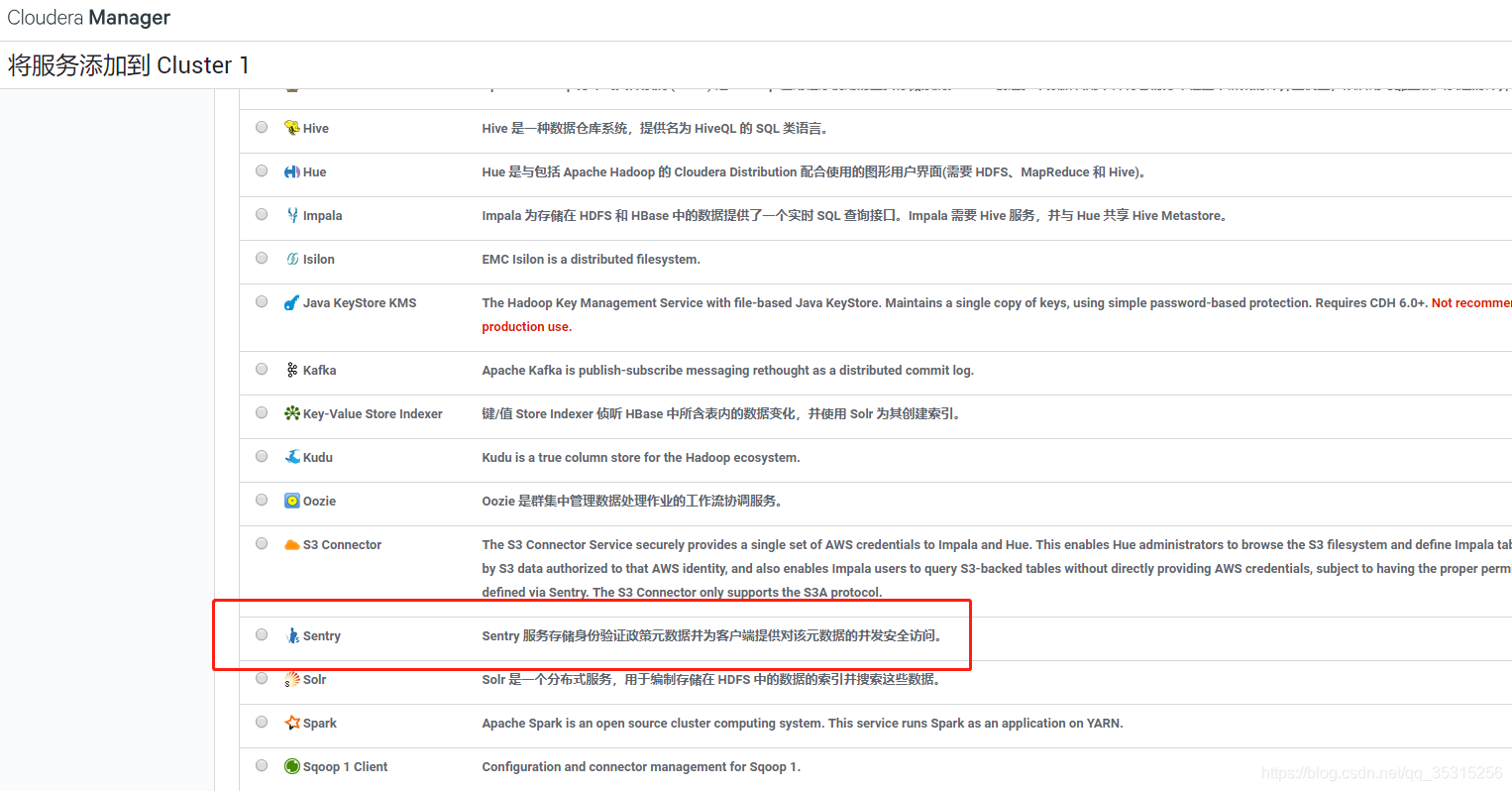Click the S3 Connector cloud icon
Viewport: 1512px width, 791px height.
tap(292, 544)
